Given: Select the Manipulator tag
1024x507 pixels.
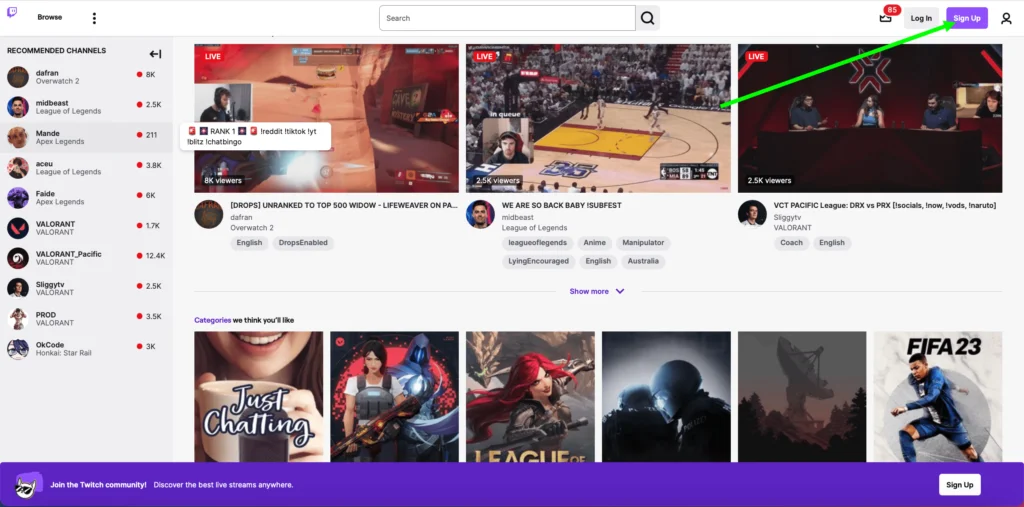Looking at the screenshot, I should [643, 243].
